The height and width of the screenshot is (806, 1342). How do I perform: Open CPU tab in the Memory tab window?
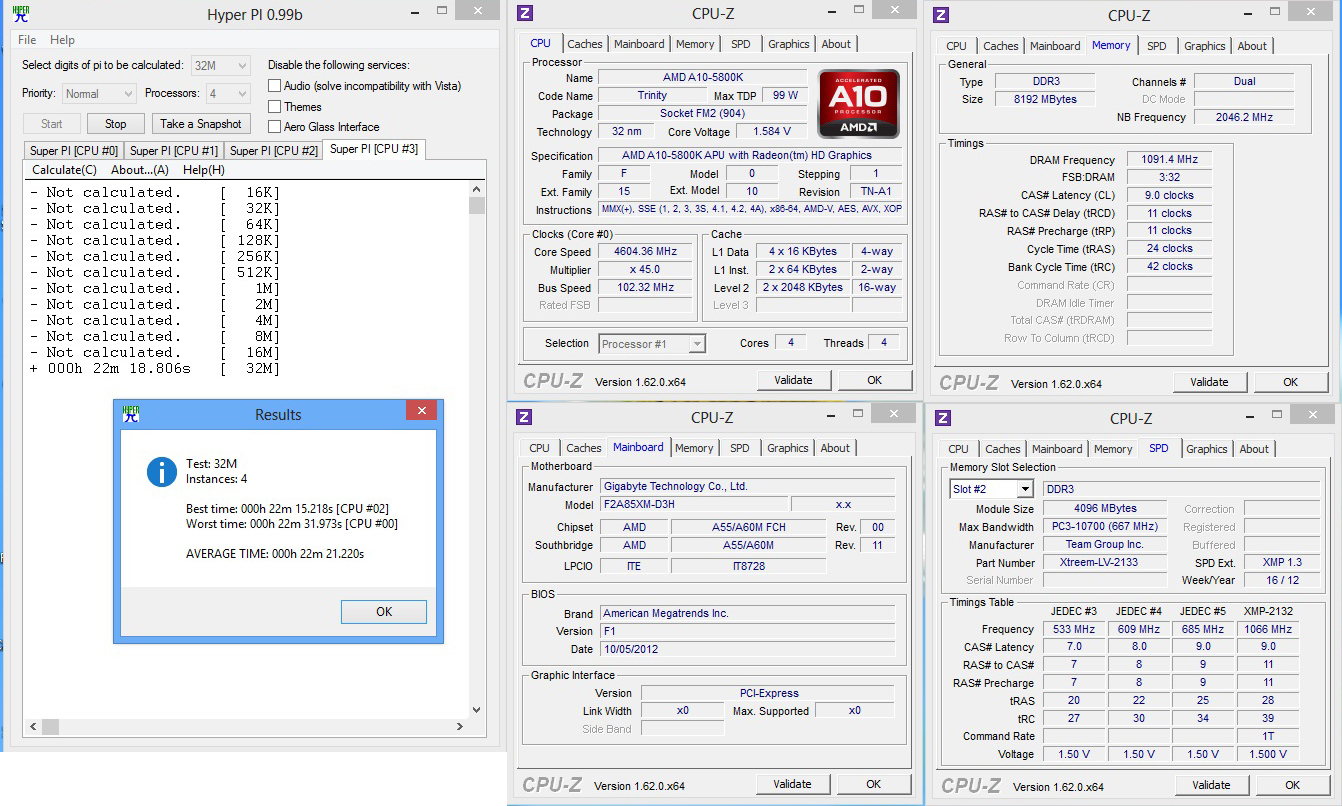[957, 46]
